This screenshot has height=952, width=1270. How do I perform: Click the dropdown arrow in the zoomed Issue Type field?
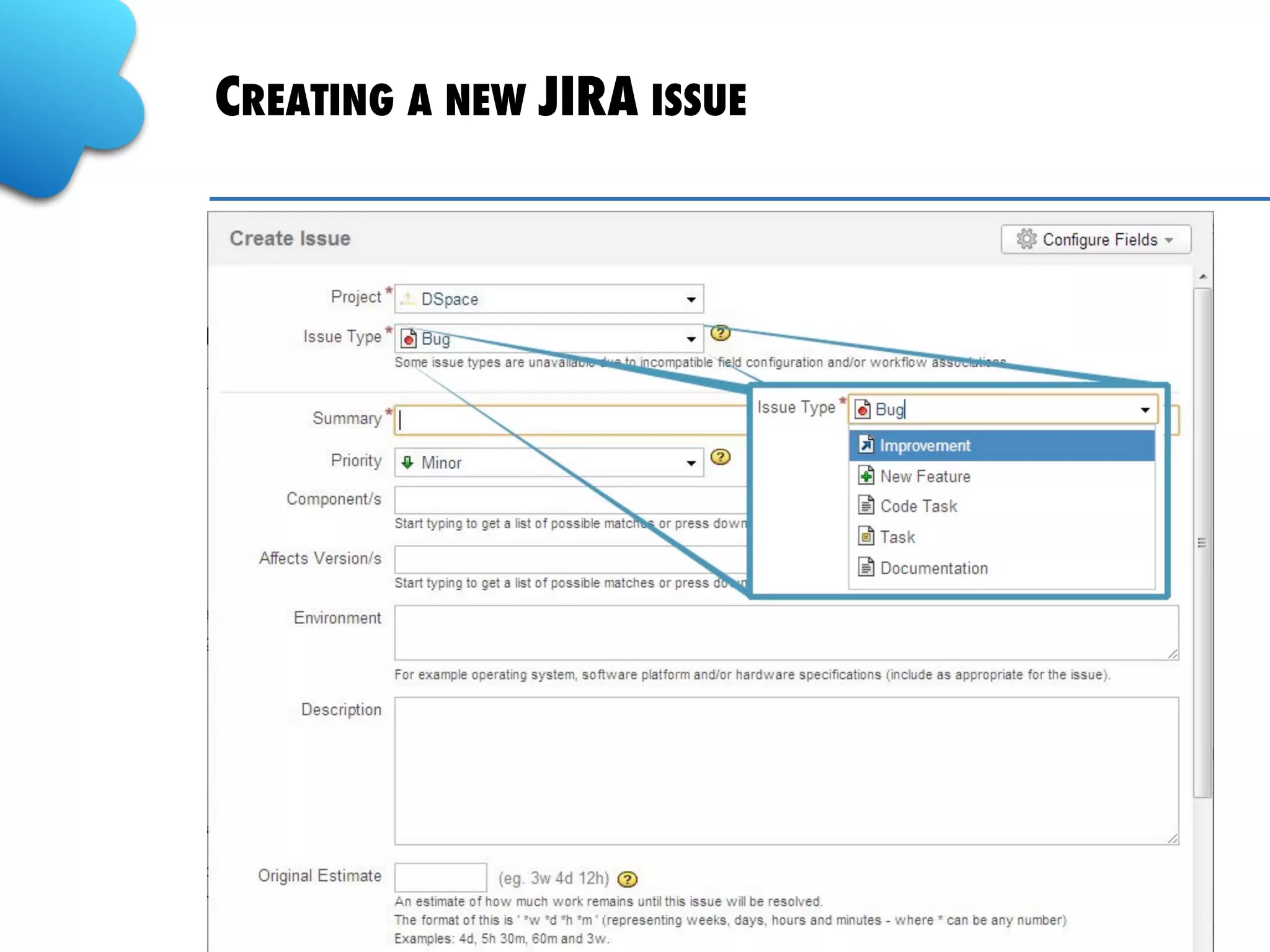(1145, 410)
